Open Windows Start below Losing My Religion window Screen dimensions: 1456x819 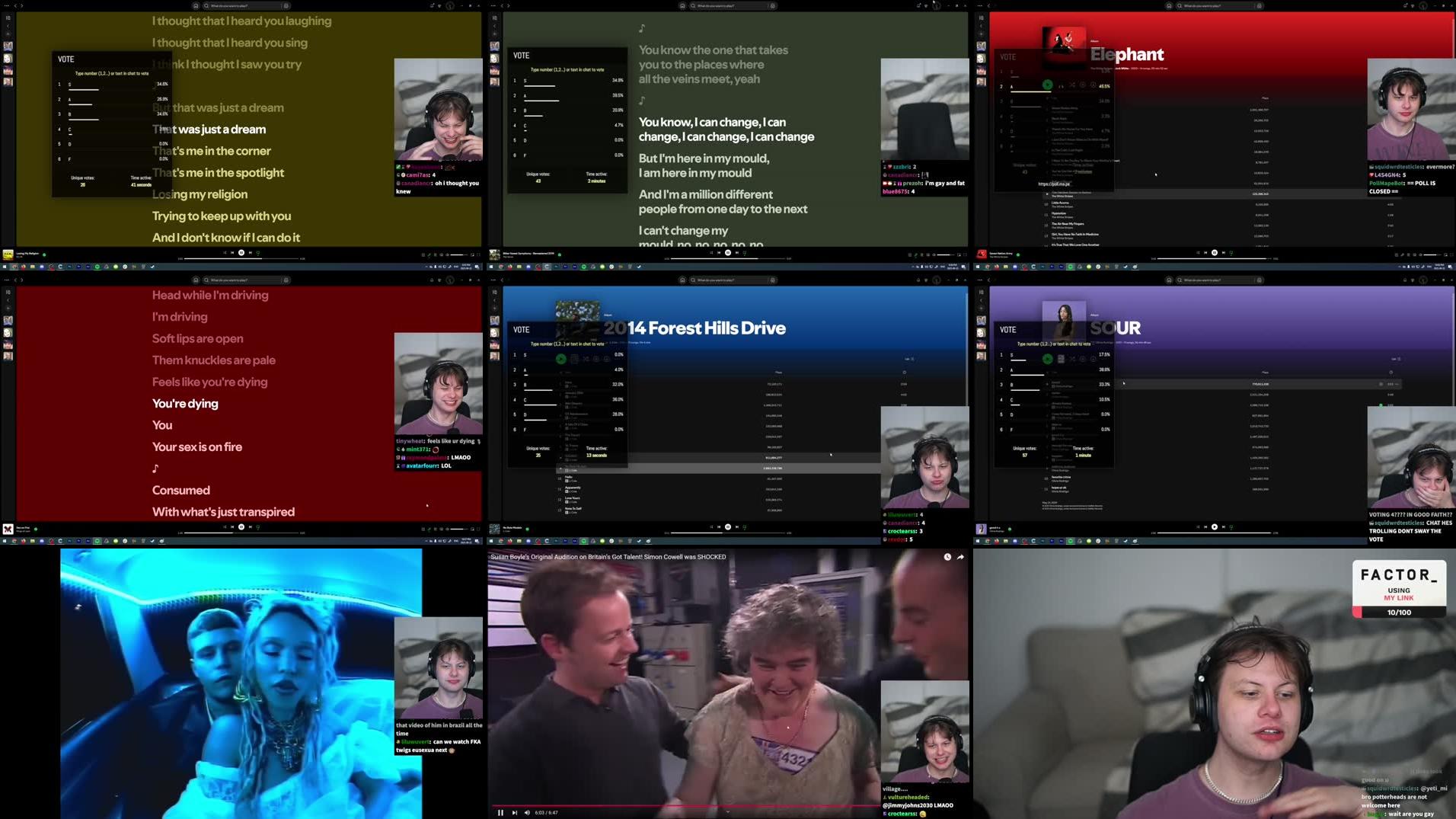5,267
